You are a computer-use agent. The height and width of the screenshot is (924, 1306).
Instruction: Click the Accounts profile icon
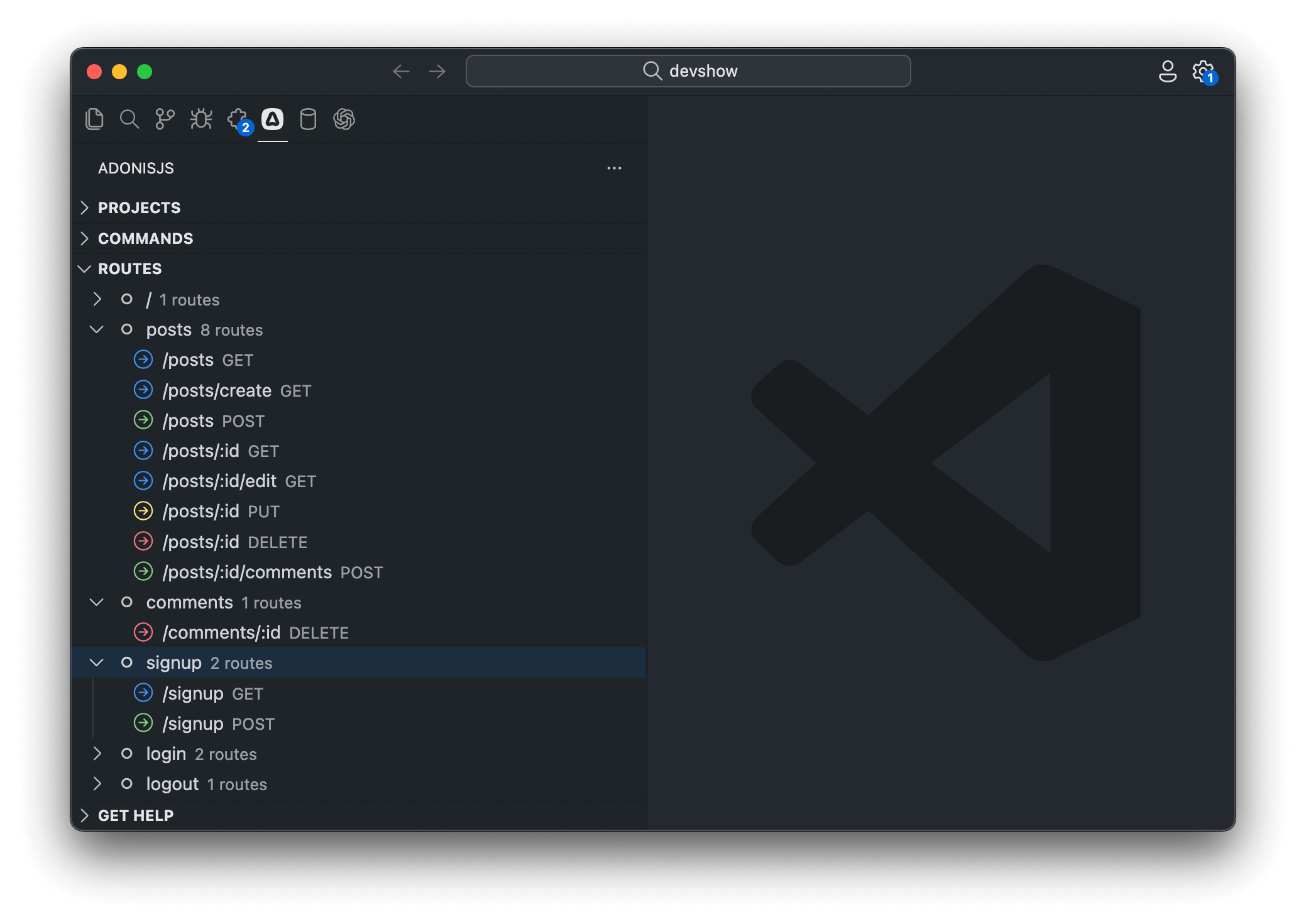coord(1167,72)
